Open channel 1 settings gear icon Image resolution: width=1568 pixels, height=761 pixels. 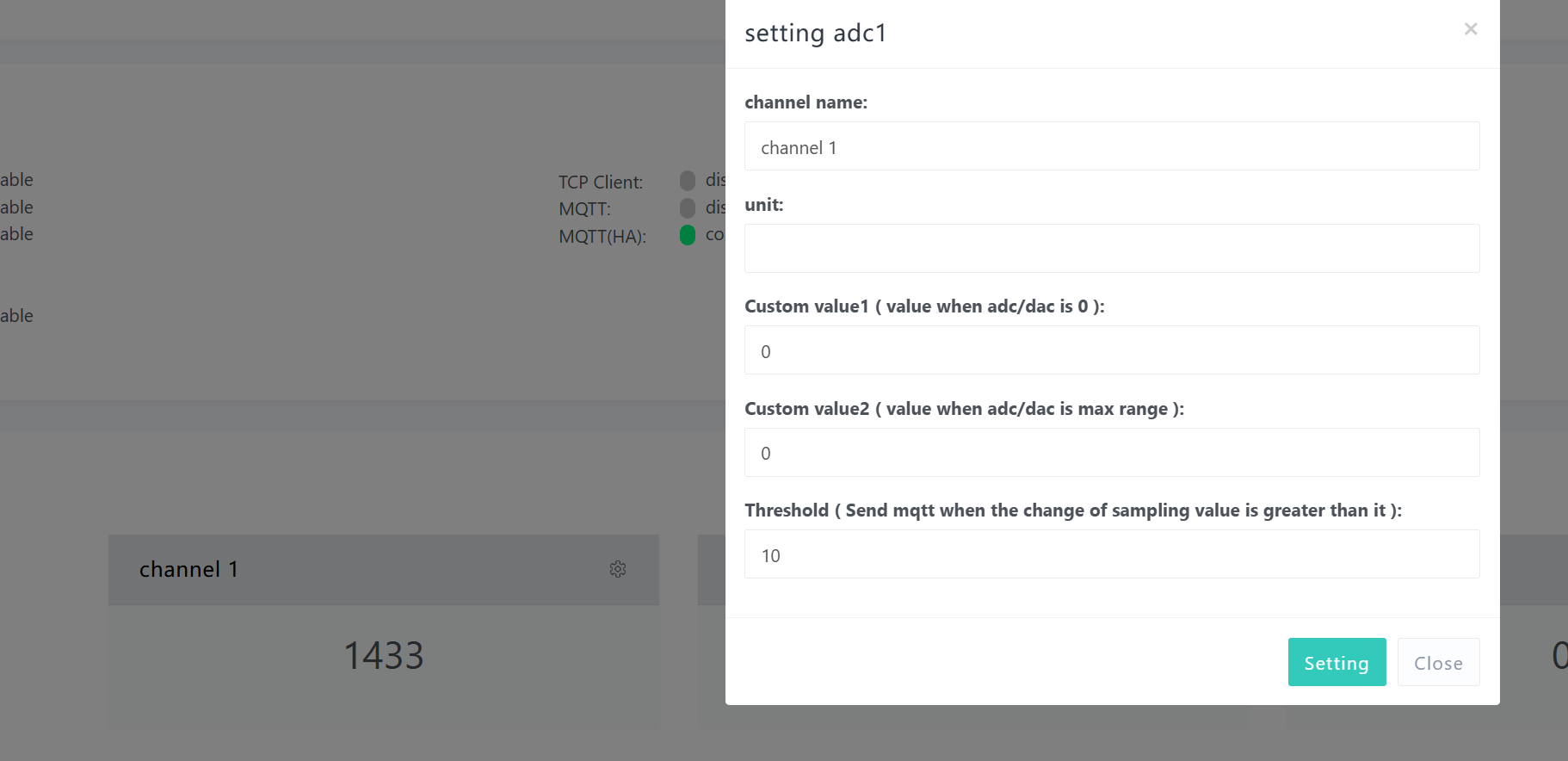618,569
